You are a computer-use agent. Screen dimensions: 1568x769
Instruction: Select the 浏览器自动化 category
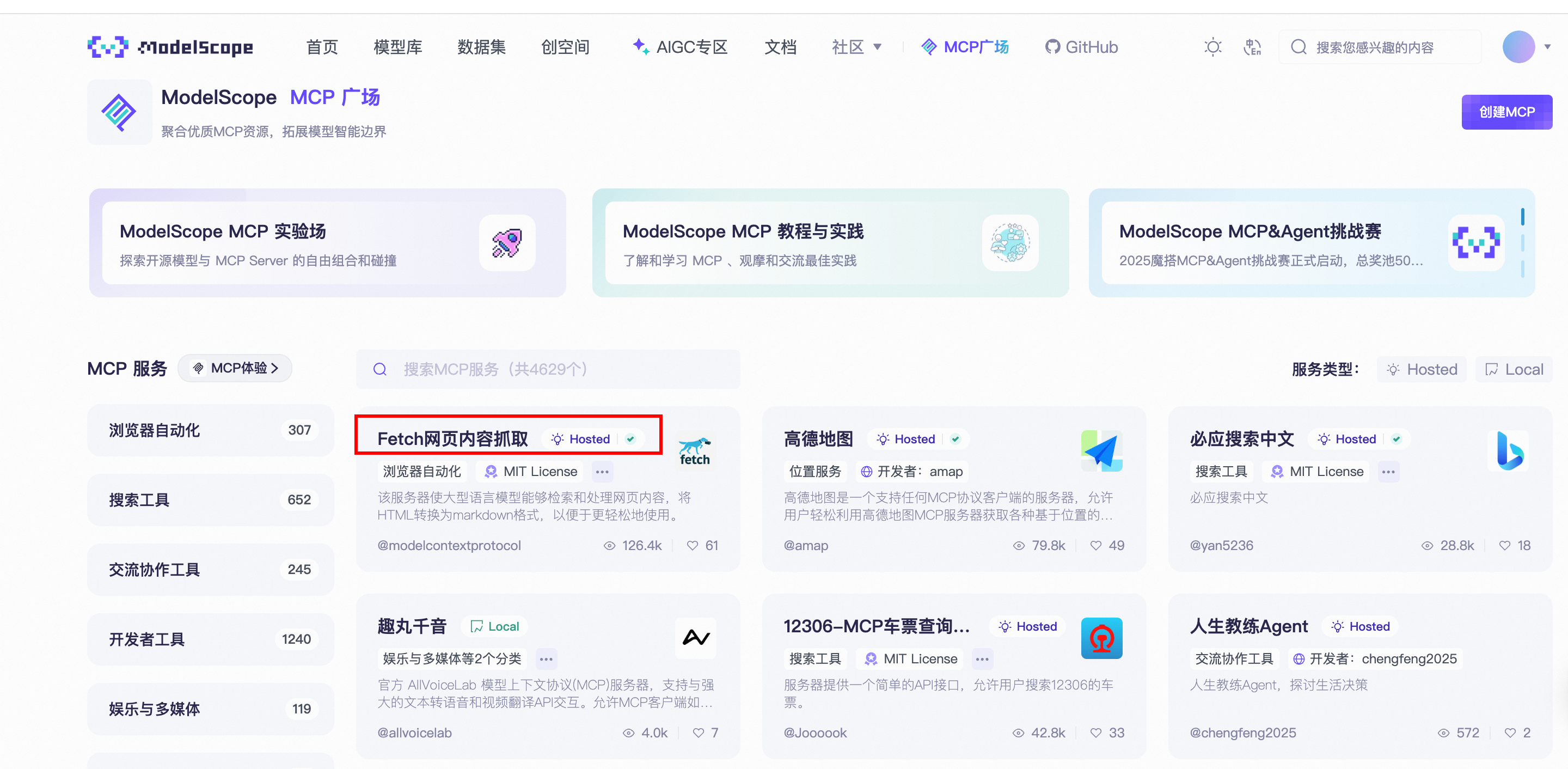(211, 430)
